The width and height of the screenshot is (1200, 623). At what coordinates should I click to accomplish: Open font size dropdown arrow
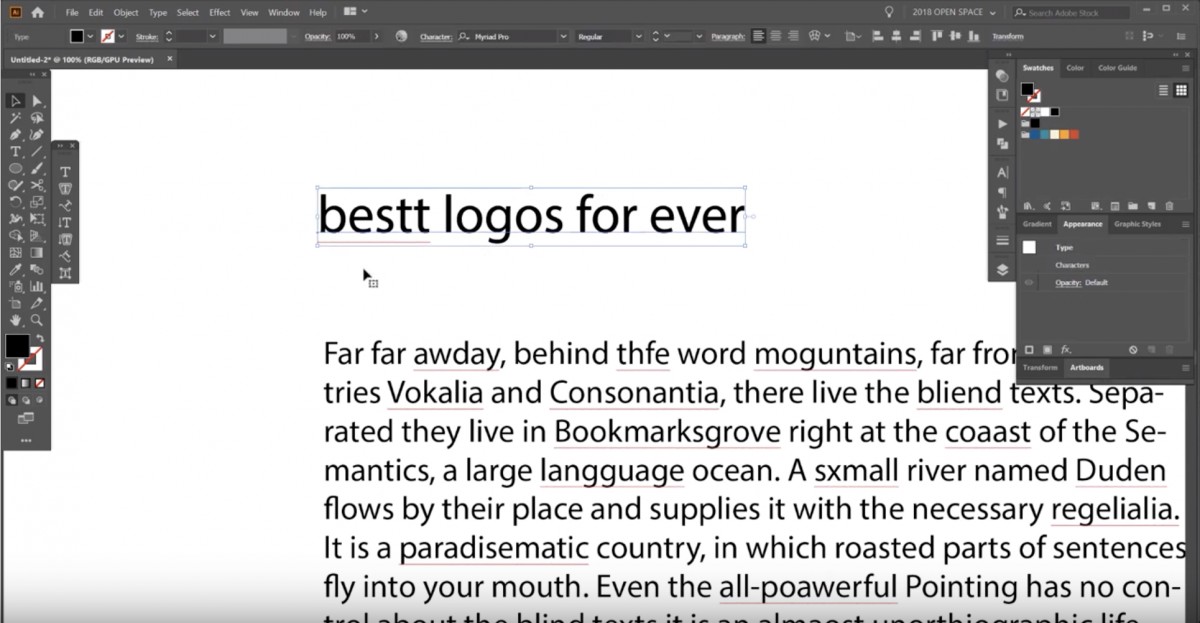click(x=698, y=36)
